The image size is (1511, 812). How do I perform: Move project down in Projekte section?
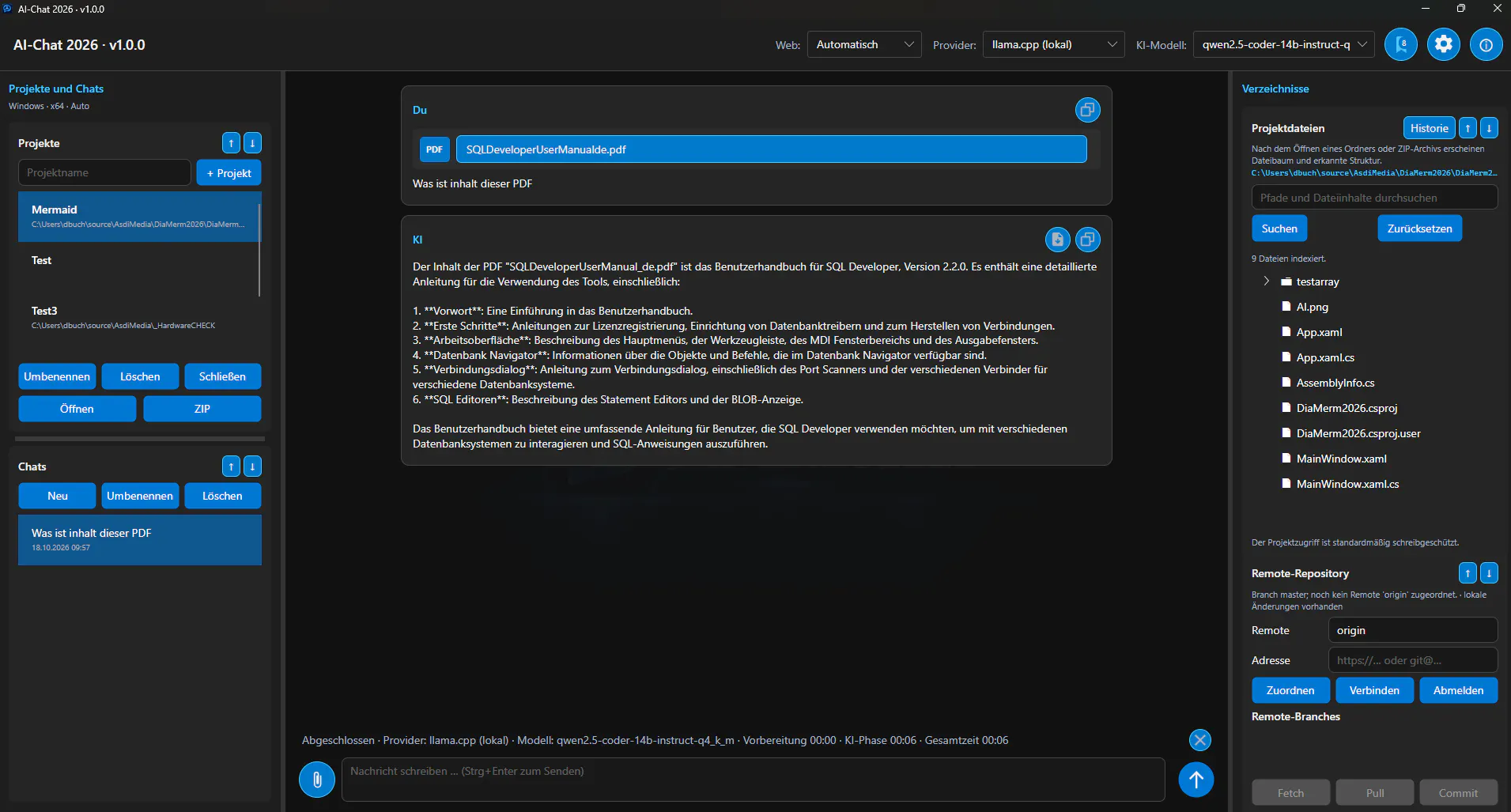click(252, 143)
